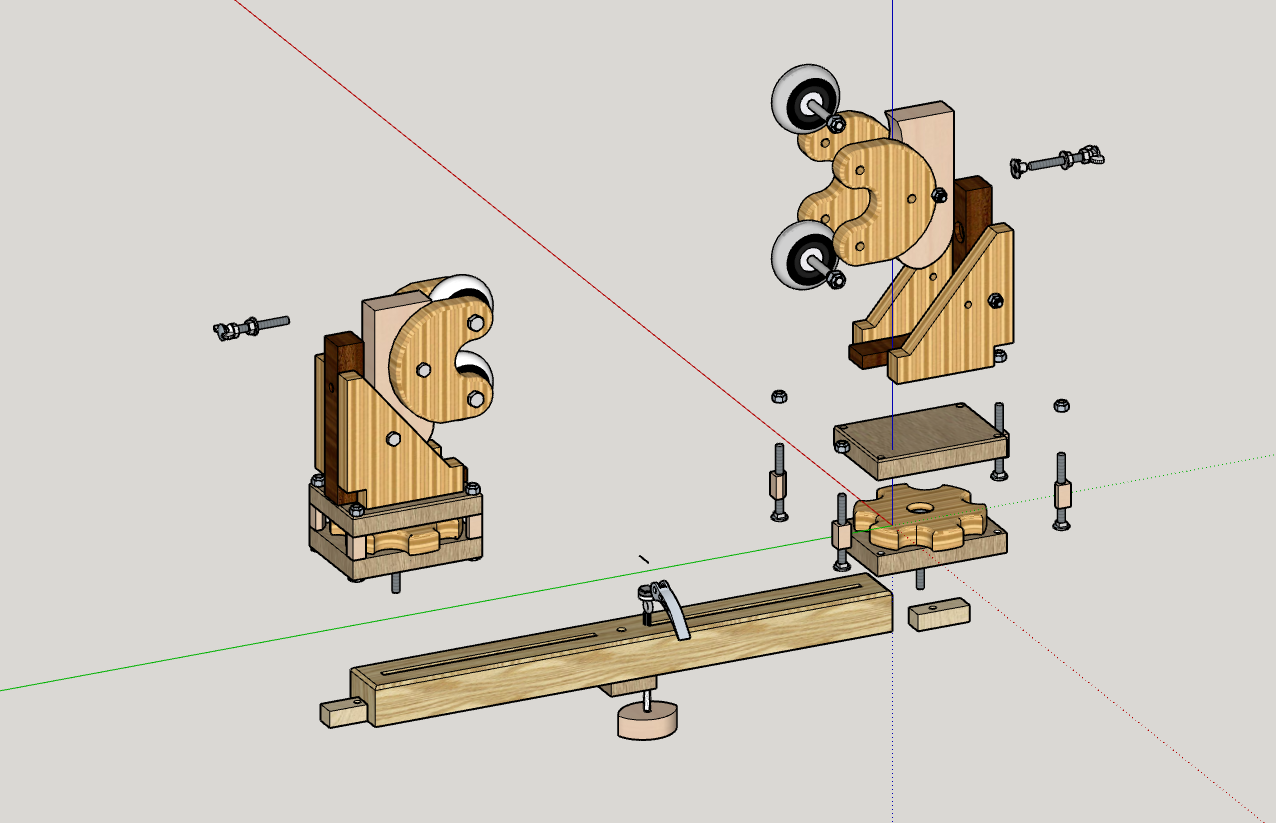
Task: Click the round wooden foot under the rail
Action: 647,720
